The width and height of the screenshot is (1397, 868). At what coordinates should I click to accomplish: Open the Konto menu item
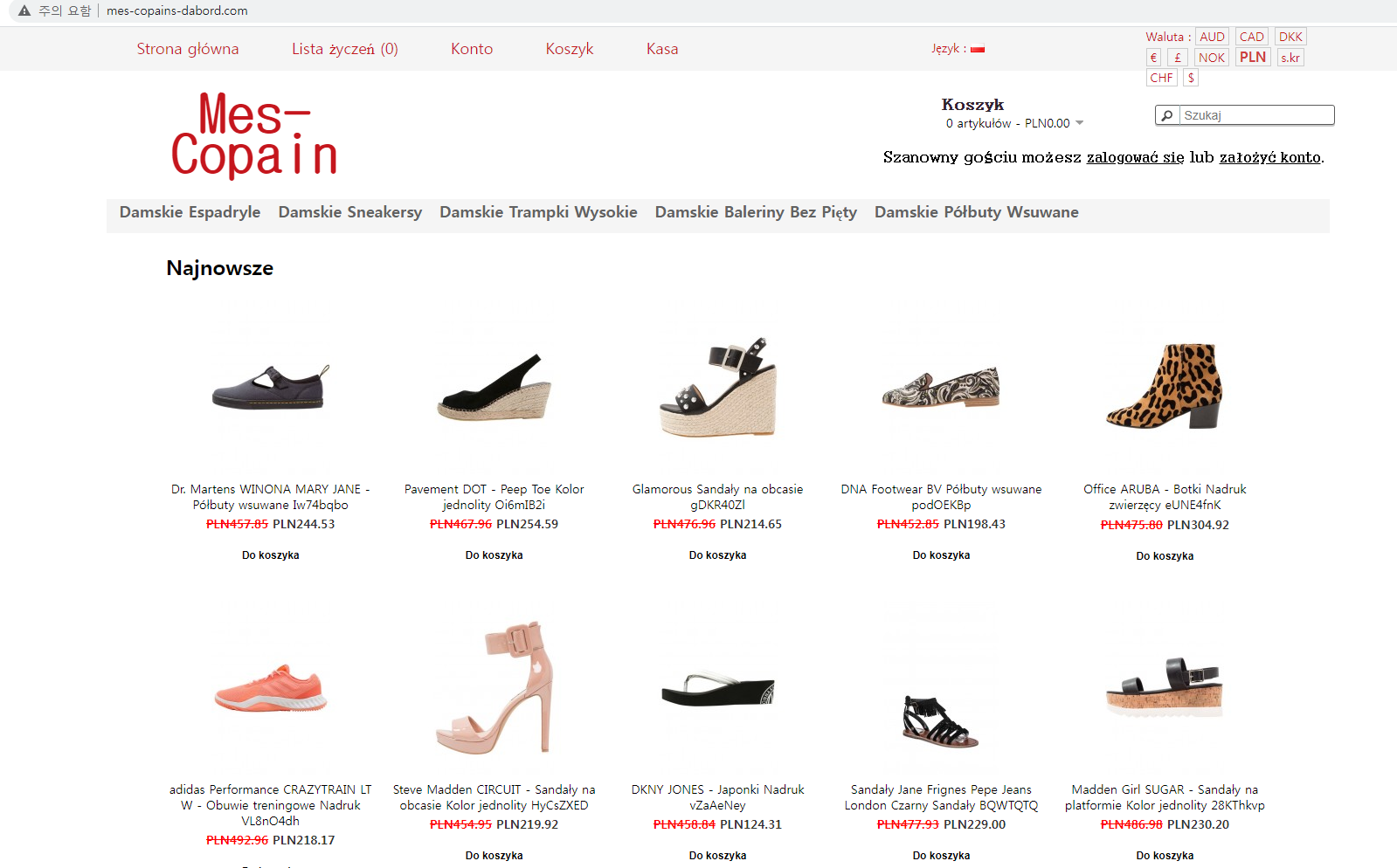(472, 49)
